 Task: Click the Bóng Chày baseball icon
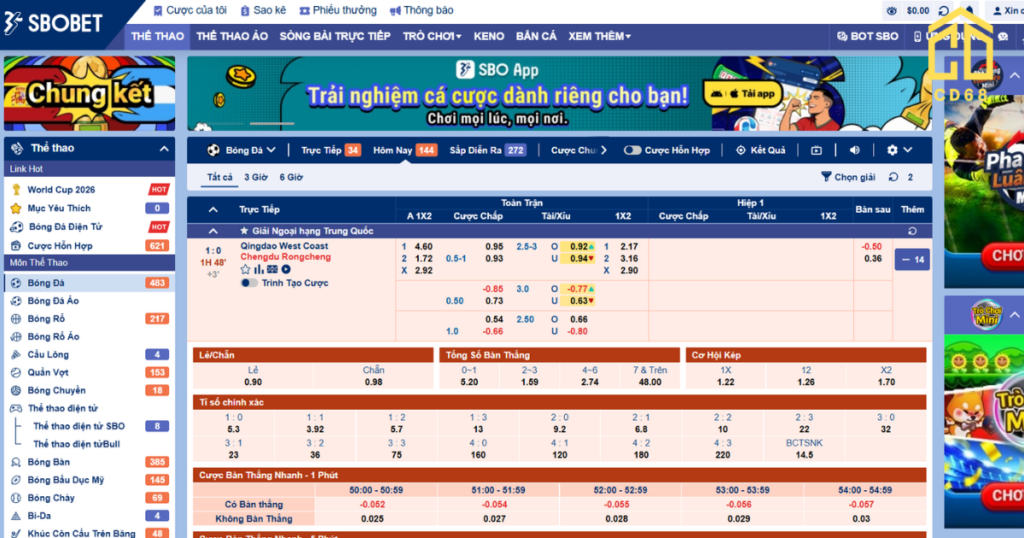coord(16,498)
